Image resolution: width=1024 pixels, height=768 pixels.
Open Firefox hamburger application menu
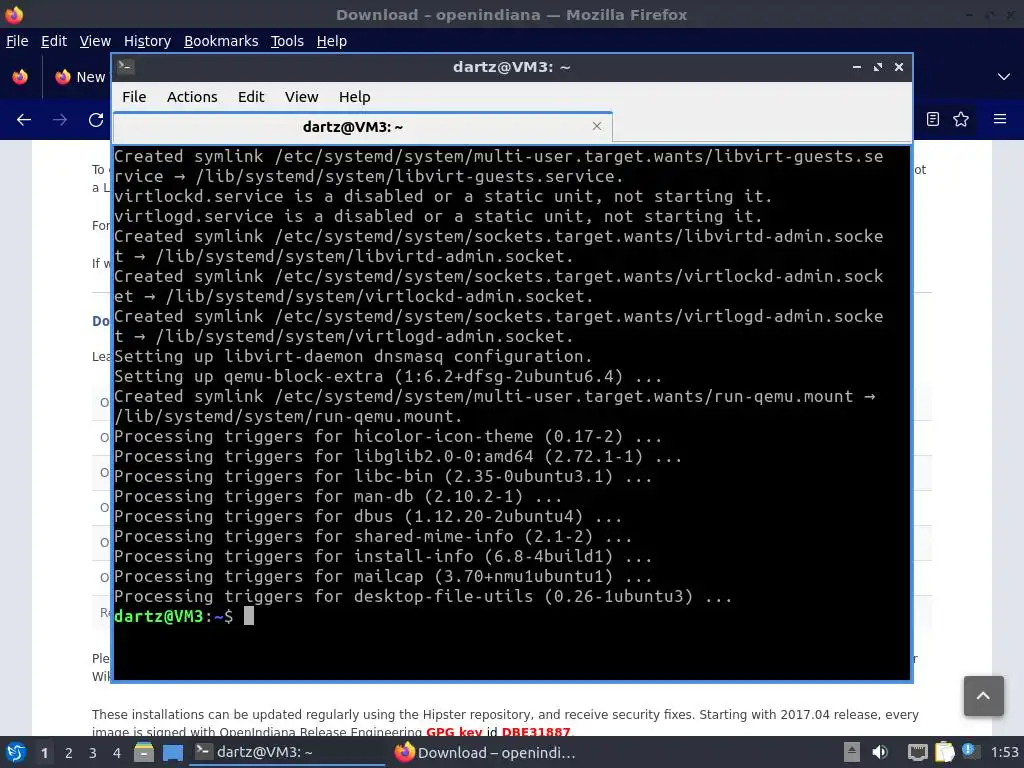click(1000, 119)
